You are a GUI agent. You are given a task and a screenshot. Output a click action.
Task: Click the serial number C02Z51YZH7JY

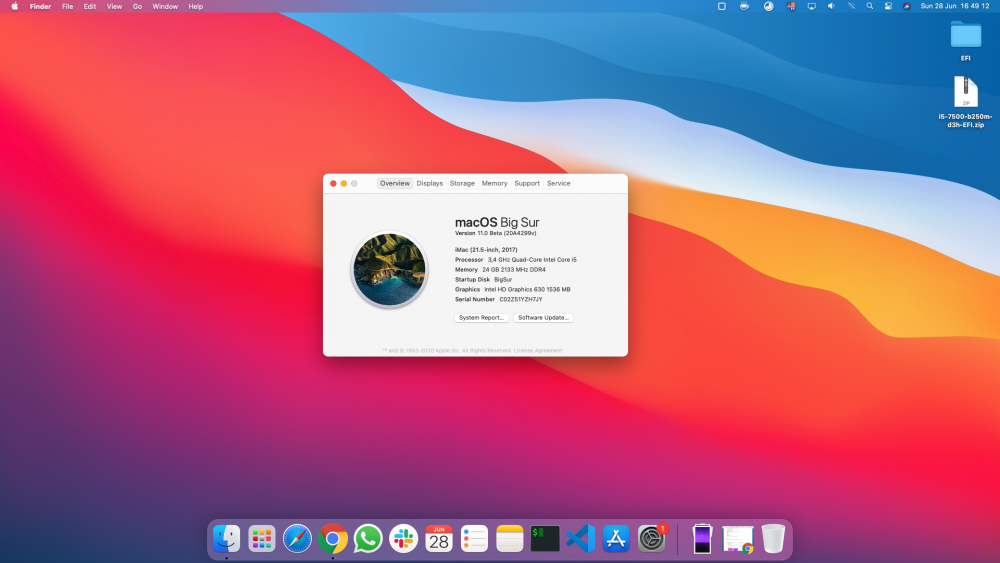[520, 300]
